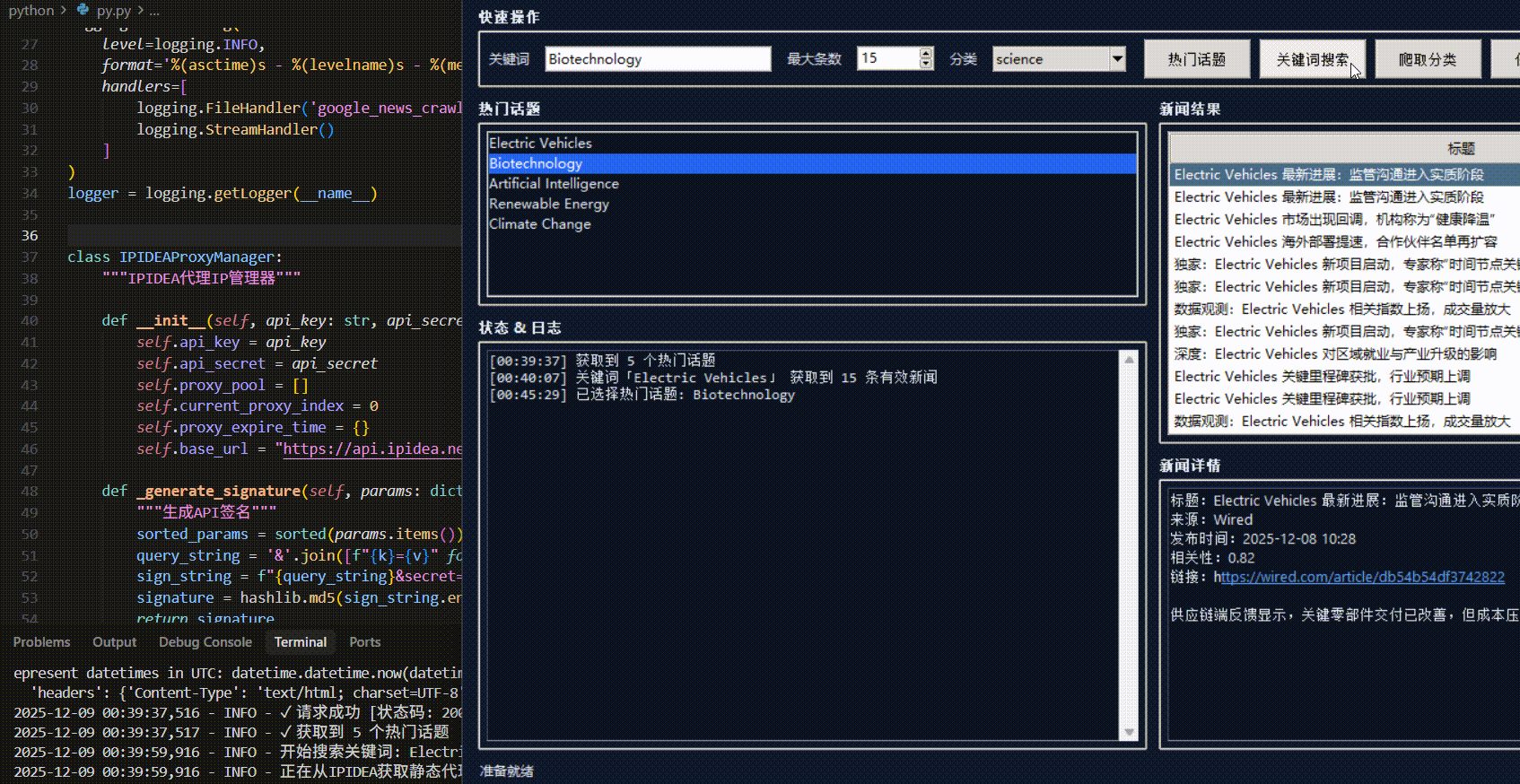Select Climate Change topic in list
The image size is (1520, 784).
pyautogui.click(x=540, y=224)
